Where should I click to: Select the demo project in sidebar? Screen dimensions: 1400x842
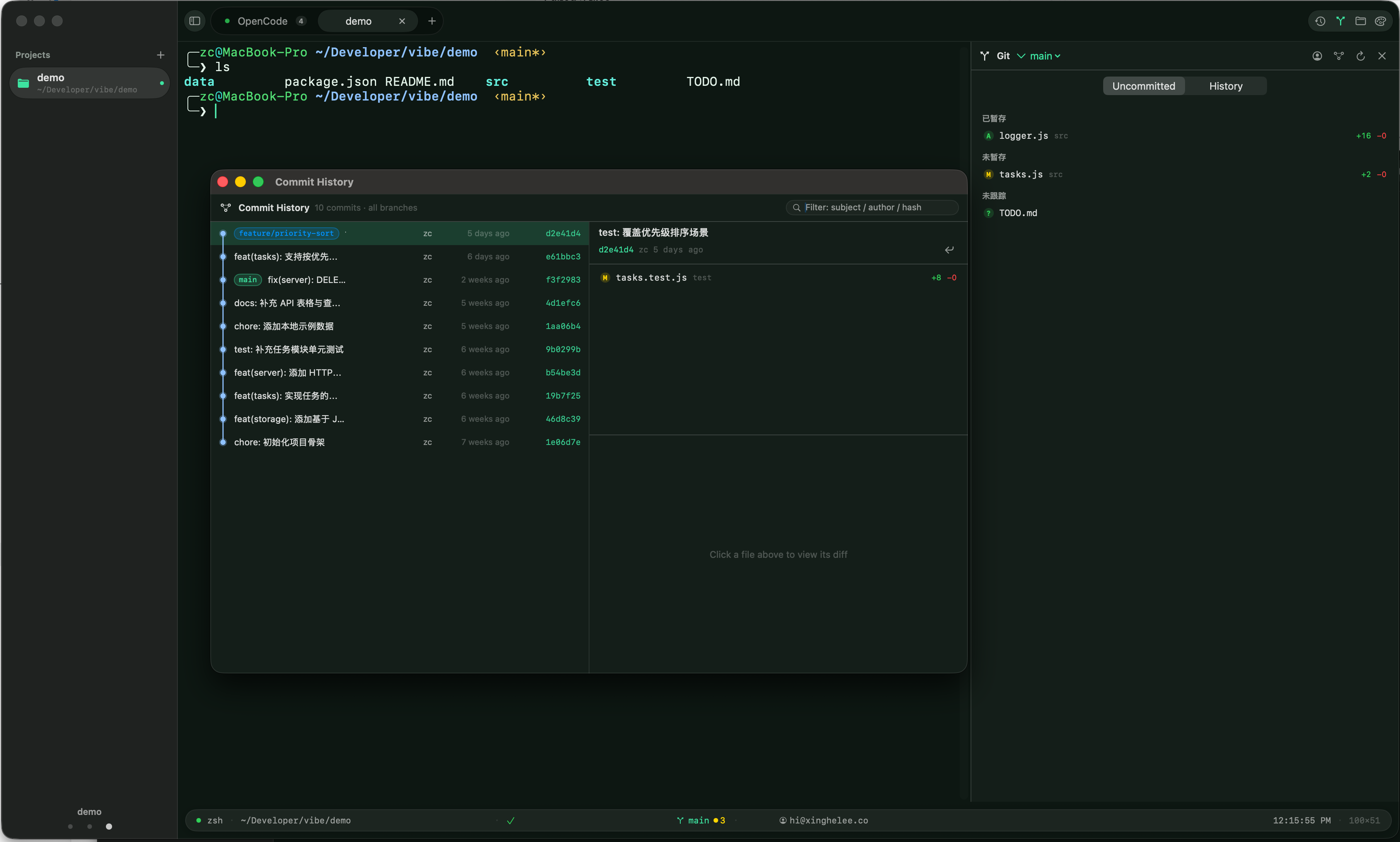(90, 83)
